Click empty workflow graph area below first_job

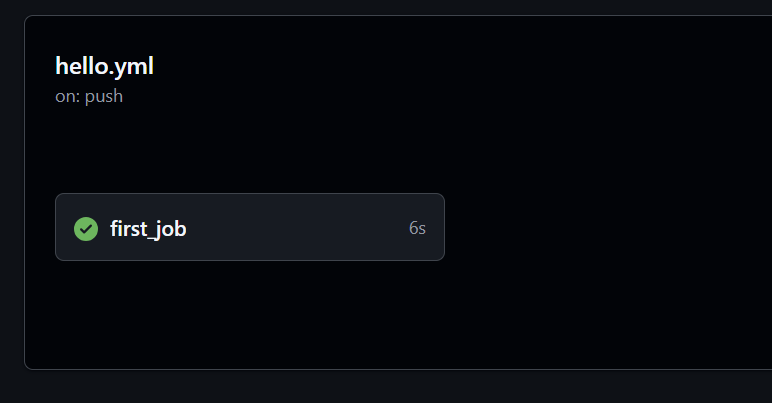[250, 315]
